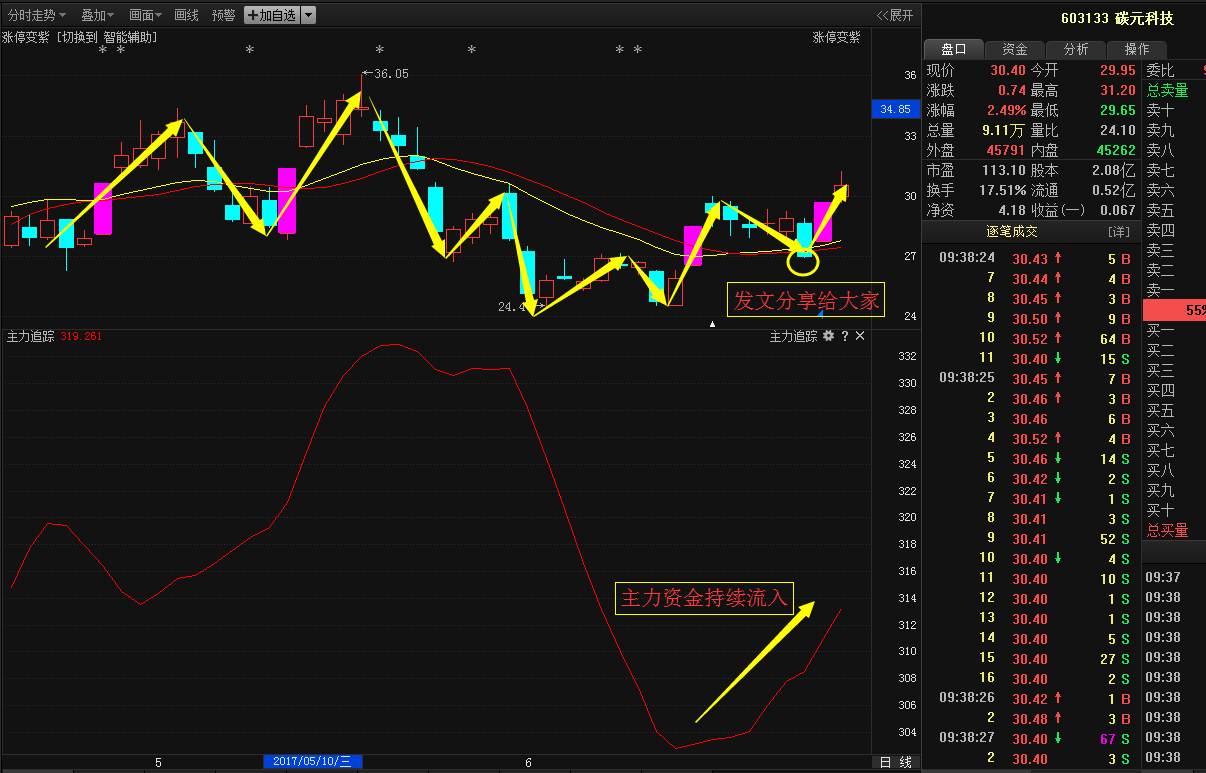Click the yellow circle annotation on candlestick
Image resolution: width=1206 pixels, height=773 pixels.
(x=803, y=262)
